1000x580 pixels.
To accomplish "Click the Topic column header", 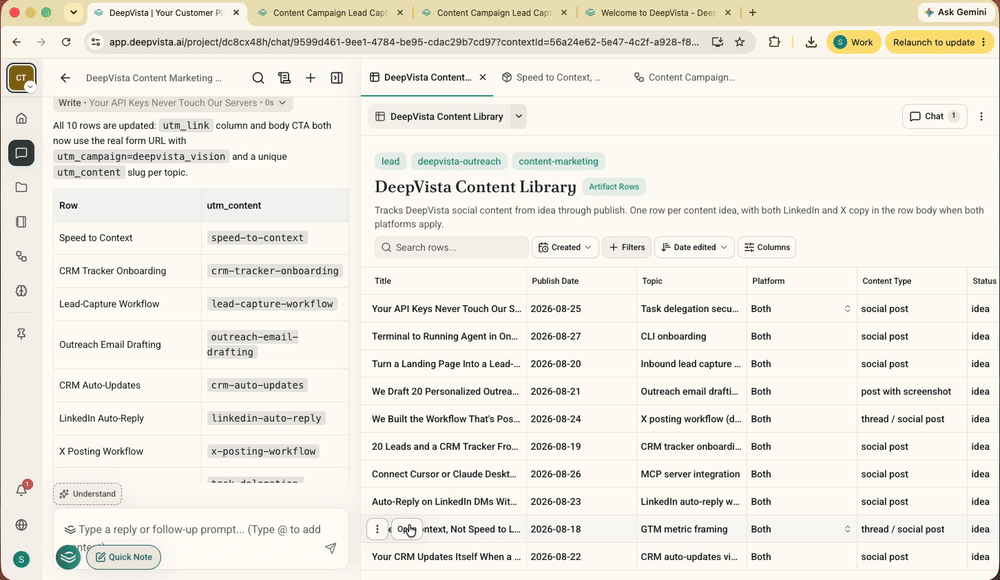I will coord(652,281).
